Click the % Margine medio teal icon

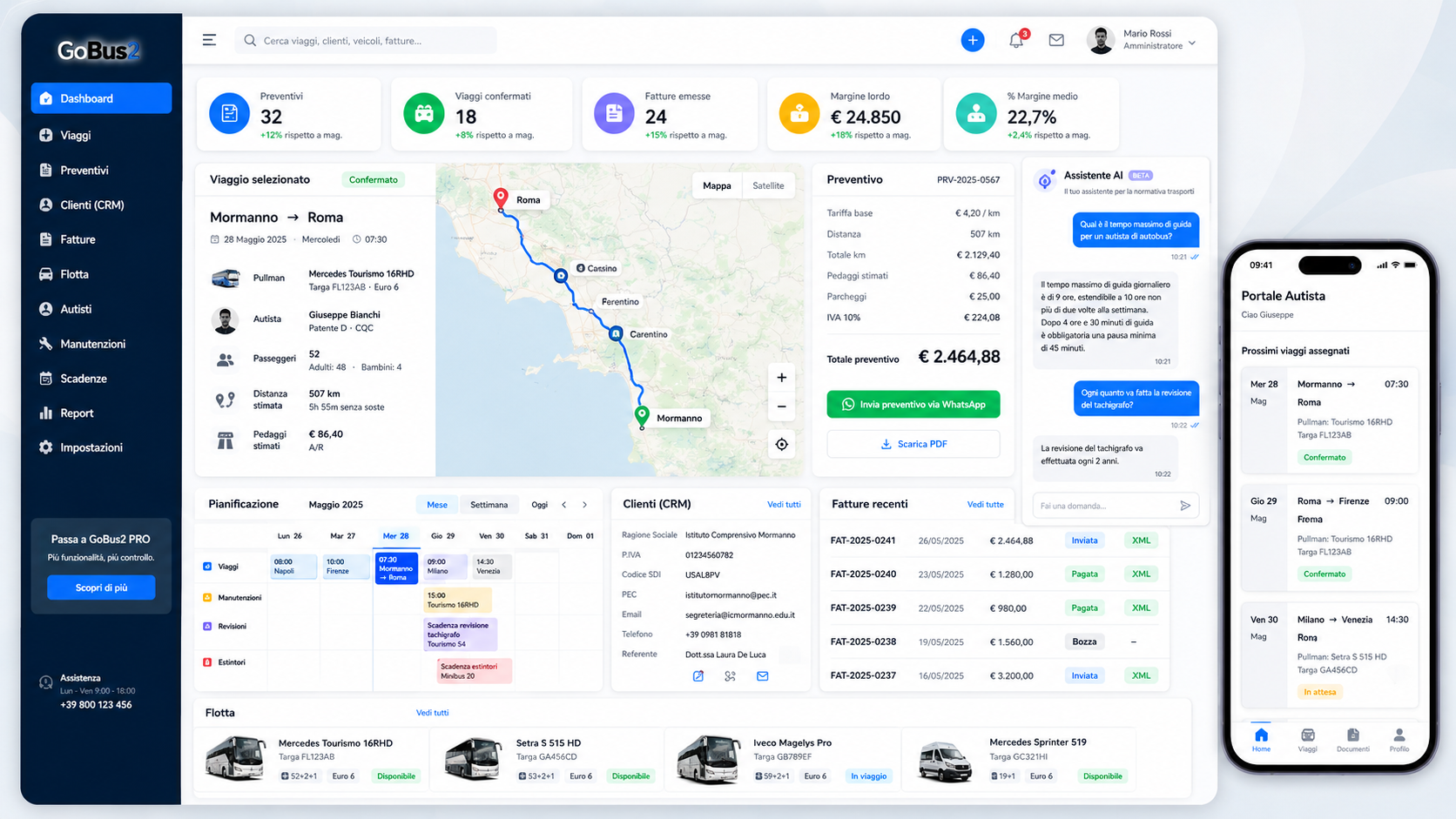pos(976,113)
